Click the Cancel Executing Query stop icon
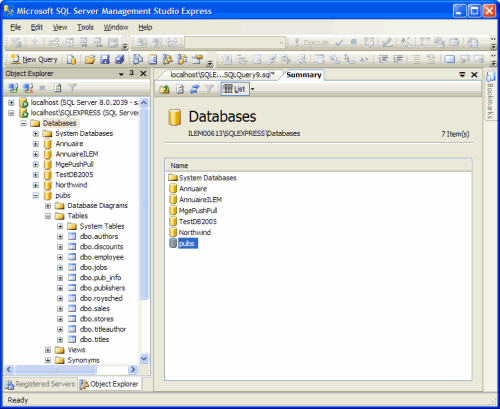Viewport: 500px width, 409px height. 354,42
